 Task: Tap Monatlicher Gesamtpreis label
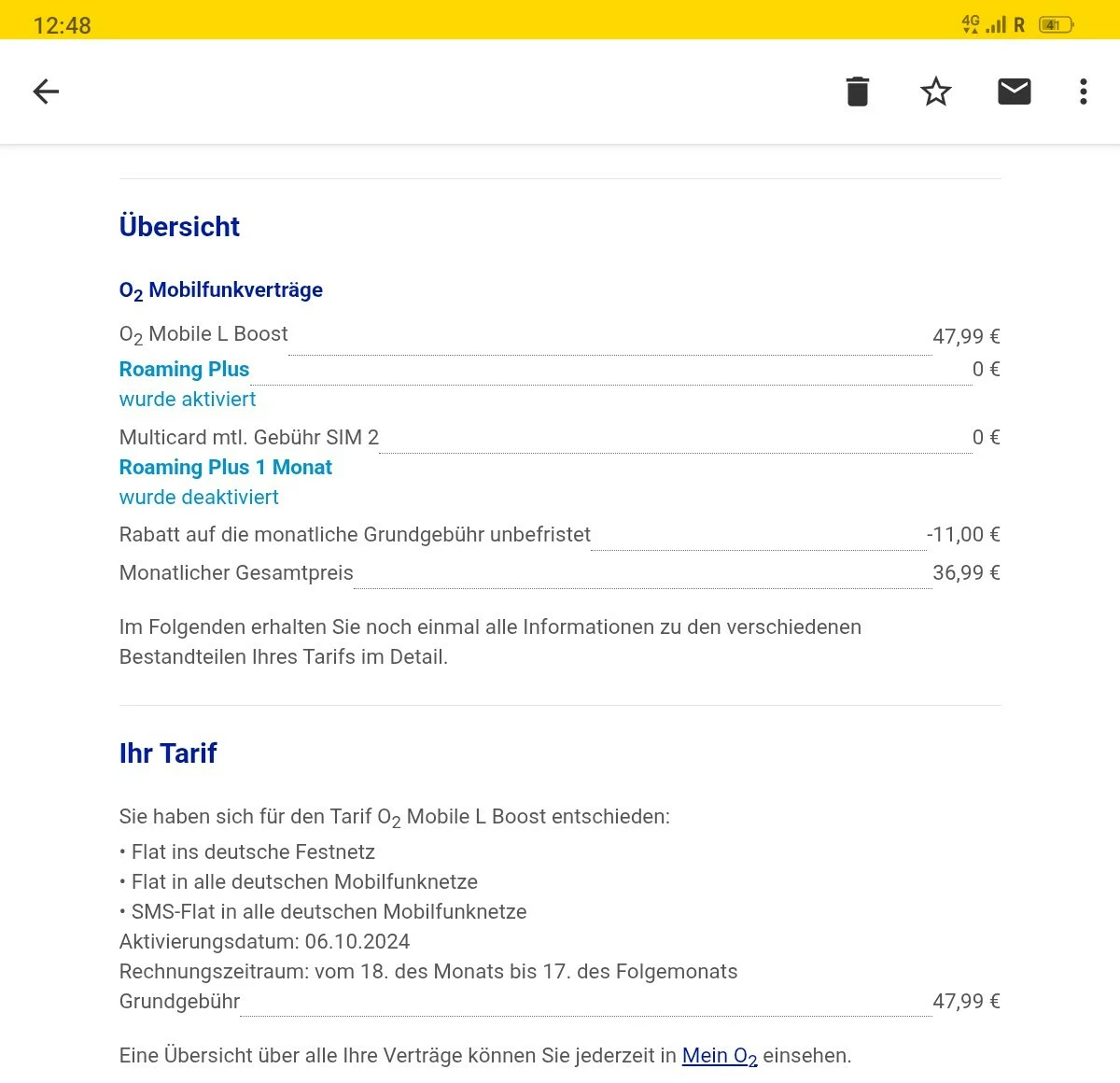pyautogui.click(x=236, y=572)
